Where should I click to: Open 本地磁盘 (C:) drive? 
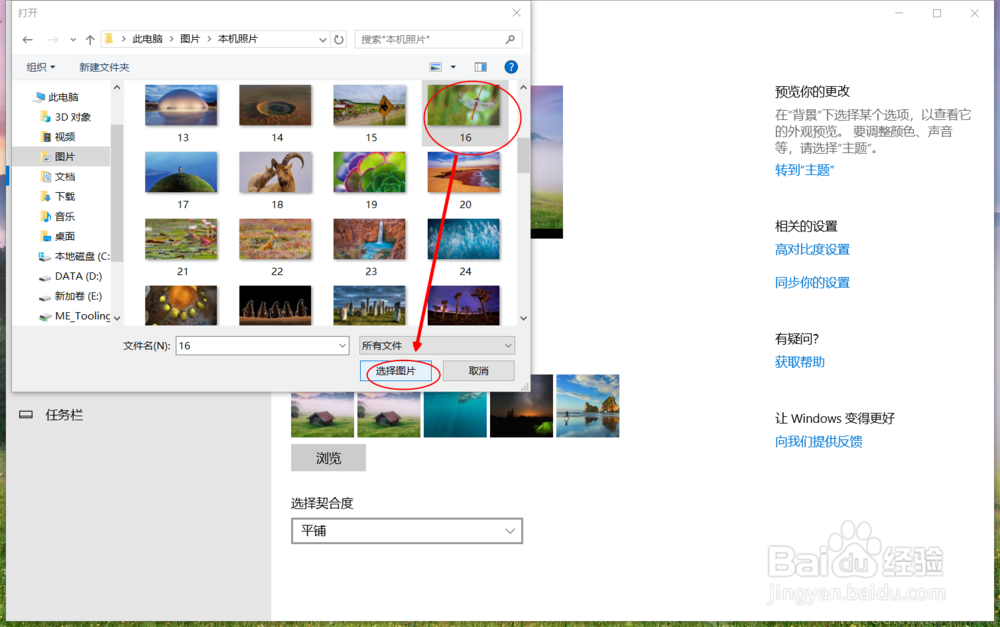coord(73,256)
